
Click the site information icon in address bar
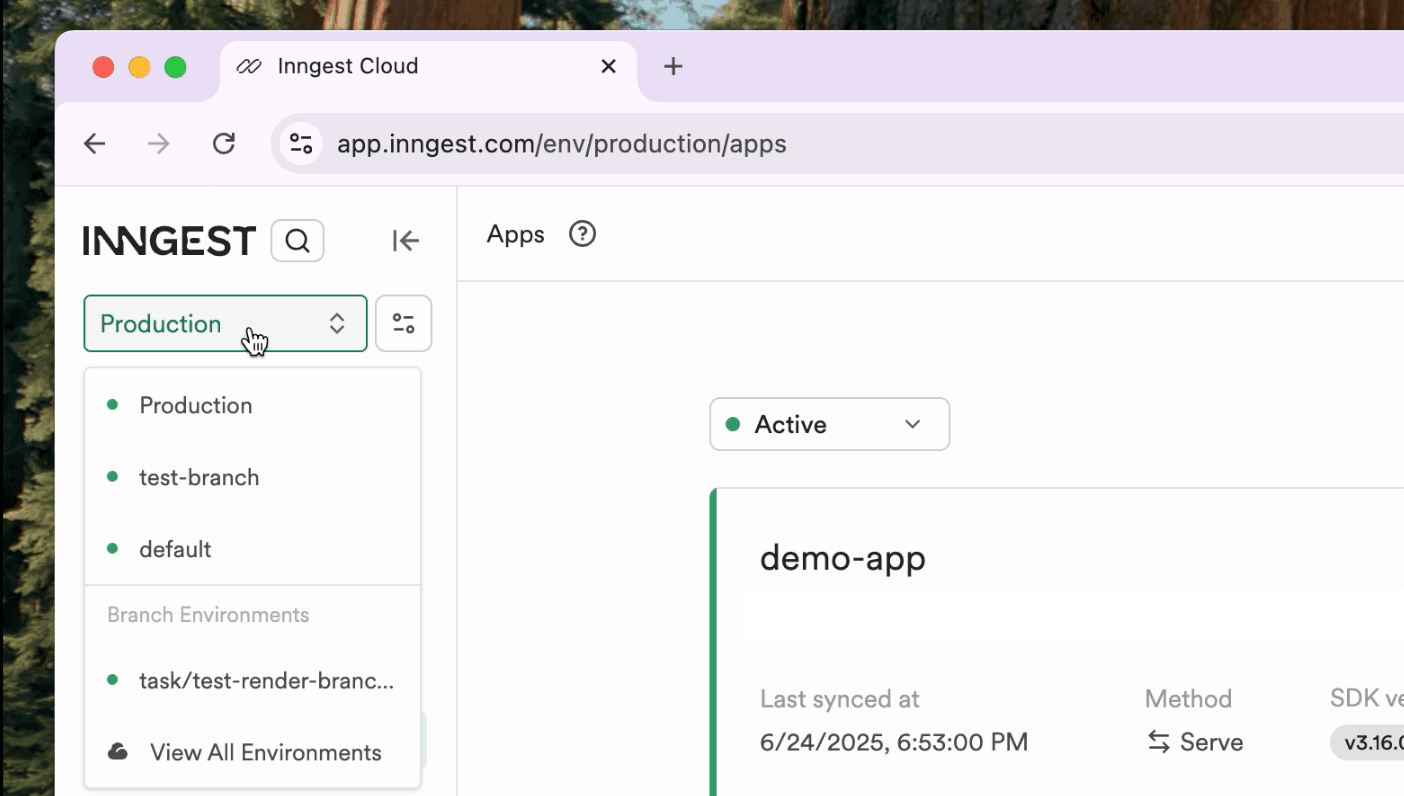point(301,142)
